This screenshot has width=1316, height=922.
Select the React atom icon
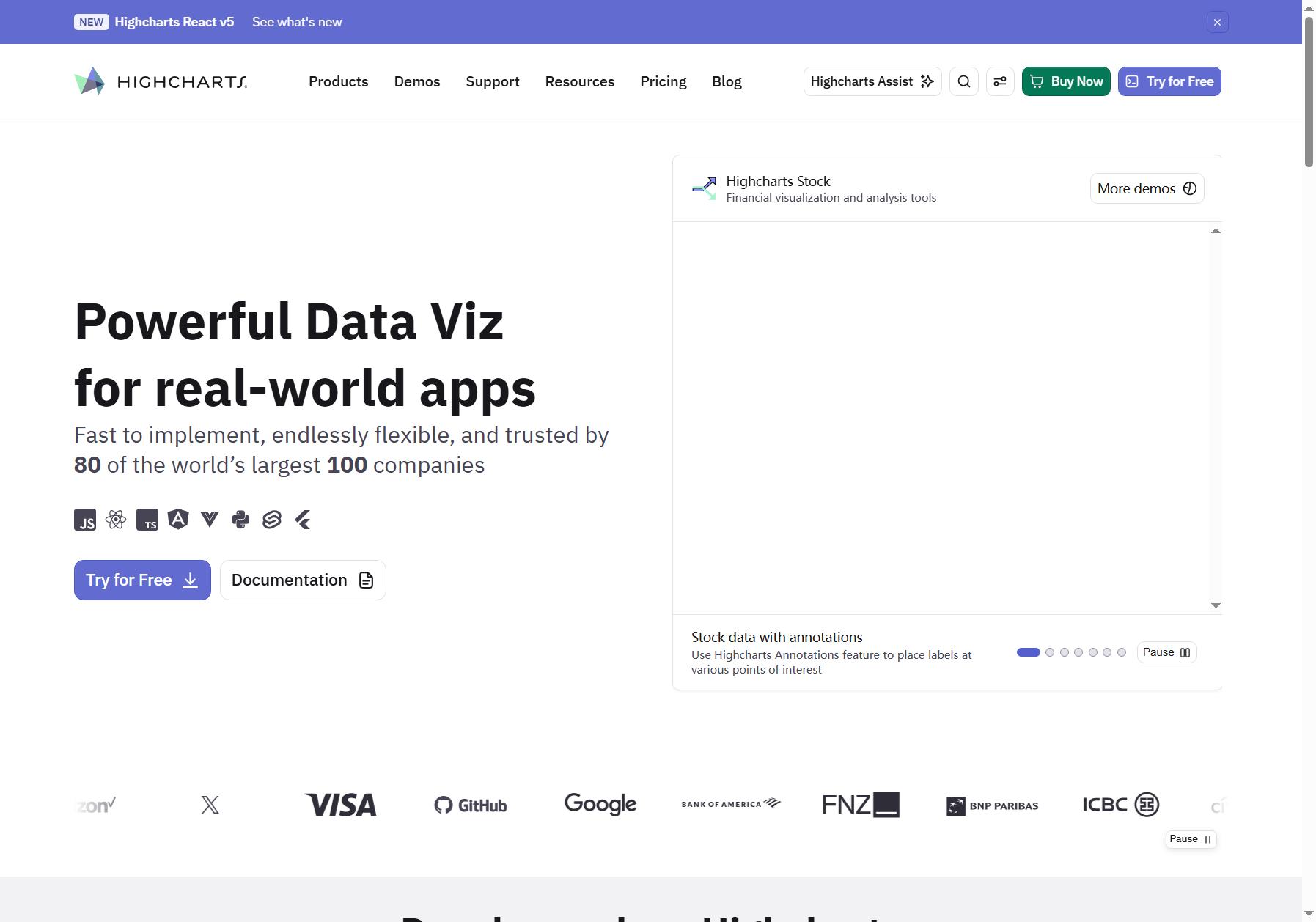point(116,520)
